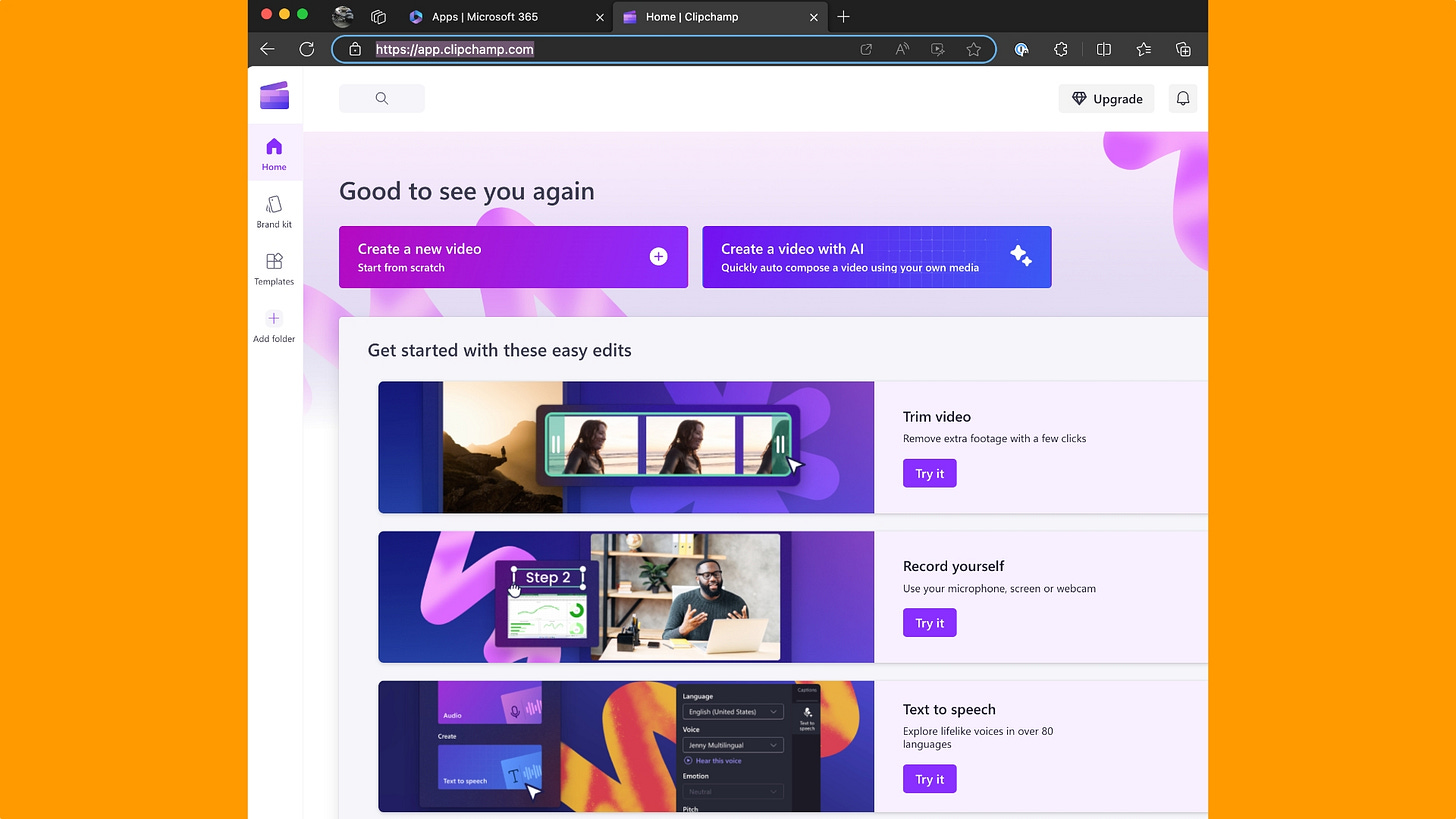1456x819 pixels.
Task: Close the Apps | Microsoft 365 tab
Action: [600, 17]
